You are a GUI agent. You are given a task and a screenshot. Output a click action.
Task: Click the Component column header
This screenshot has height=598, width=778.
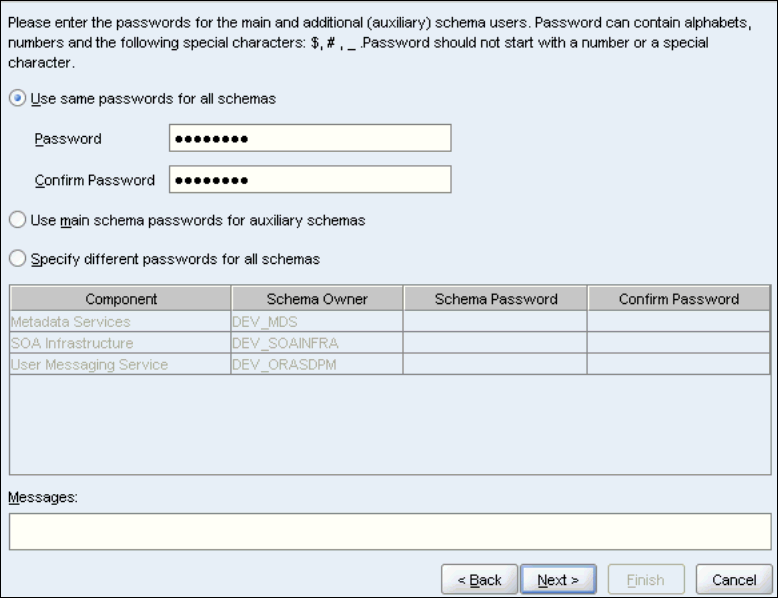(121, 299)
